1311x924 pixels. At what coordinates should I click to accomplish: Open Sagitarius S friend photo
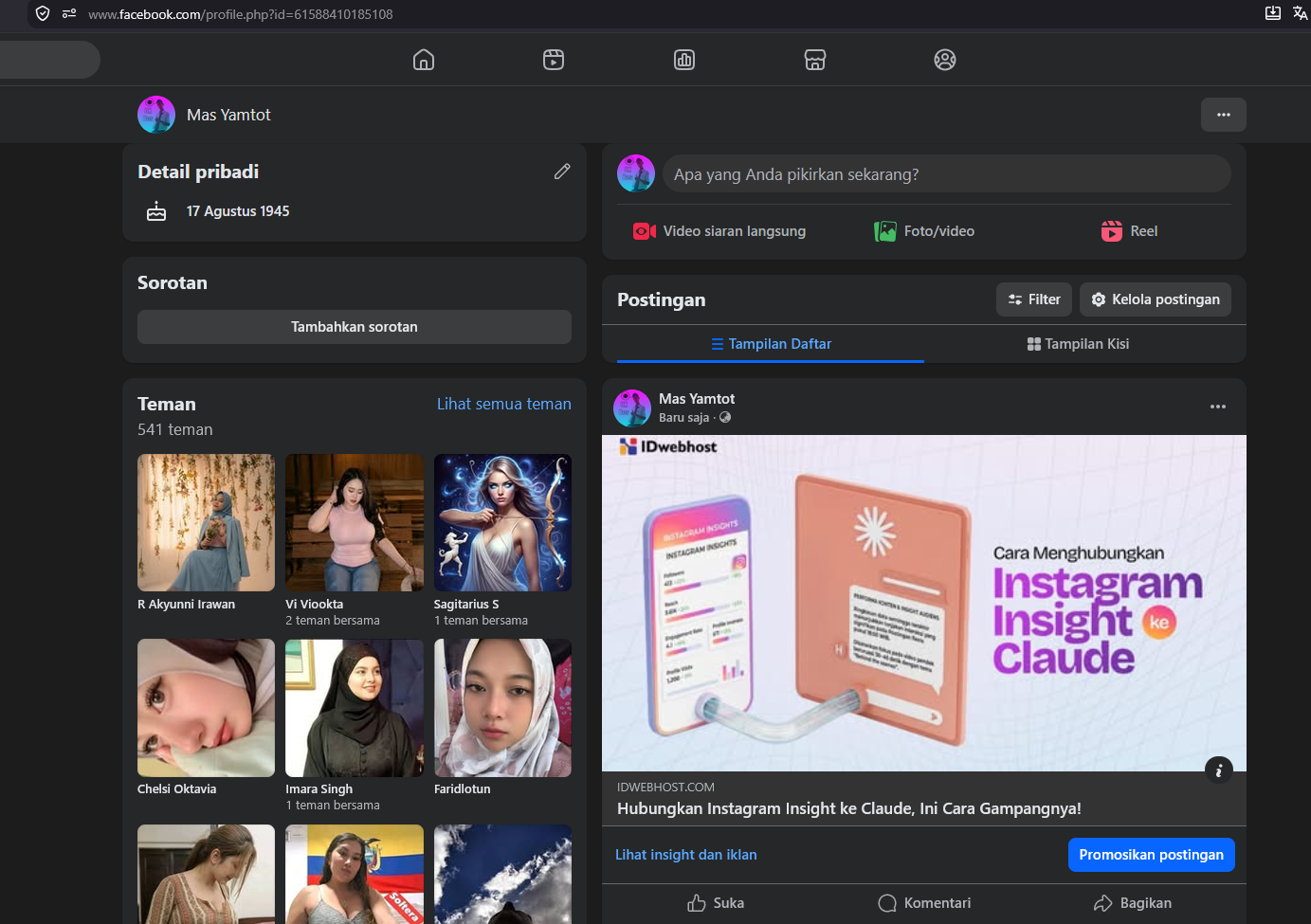[502, 522]
